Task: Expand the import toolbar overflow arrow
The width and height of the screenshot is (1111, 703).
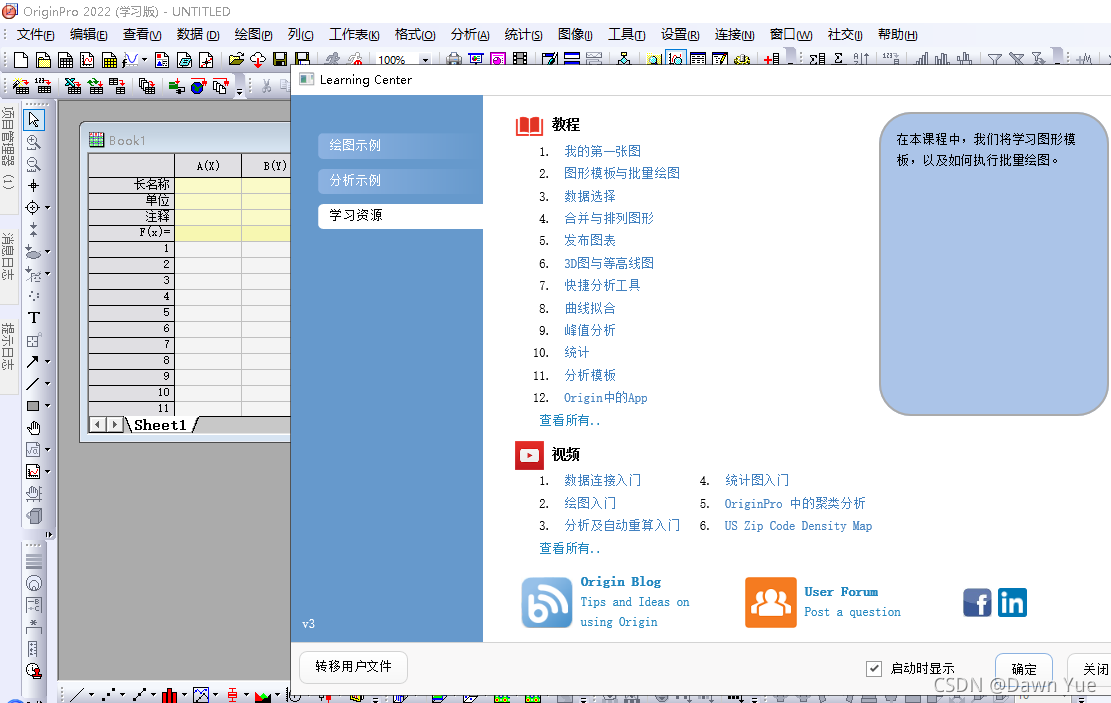Action: [x=239, y=91]
